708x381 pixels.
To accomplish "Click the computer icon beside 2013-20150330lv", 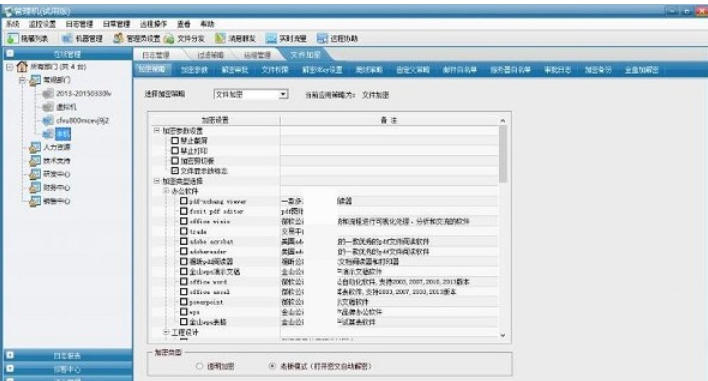I will pyautogui.click(x=48, y=94).
